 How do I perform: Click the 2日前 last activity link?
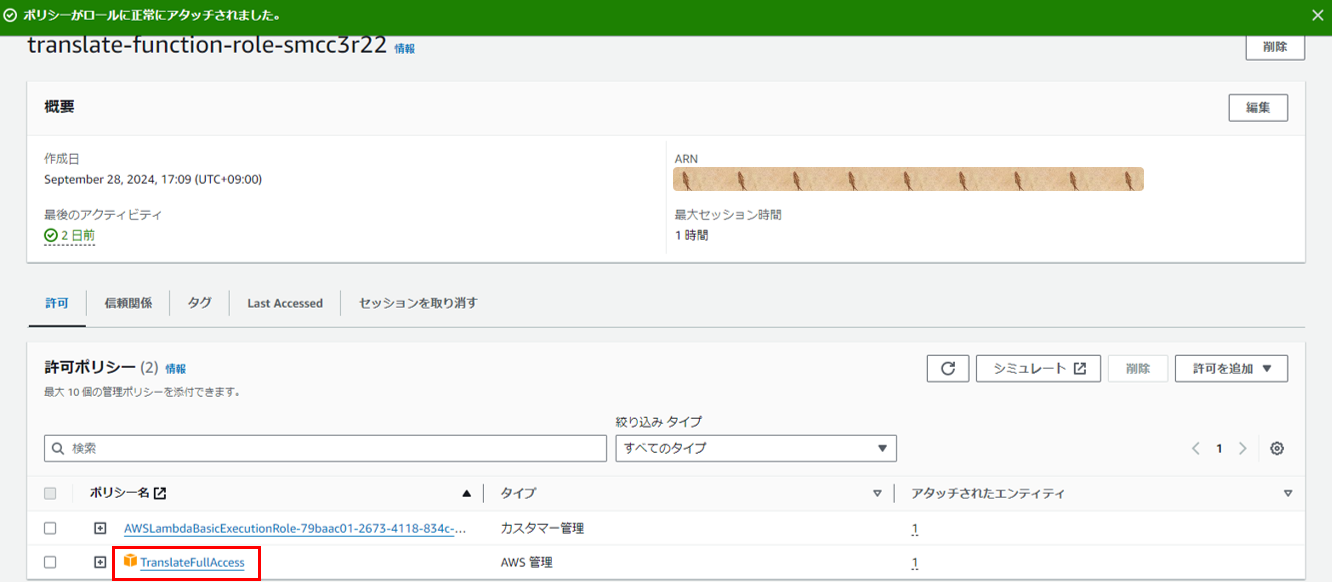click(77, 235)
